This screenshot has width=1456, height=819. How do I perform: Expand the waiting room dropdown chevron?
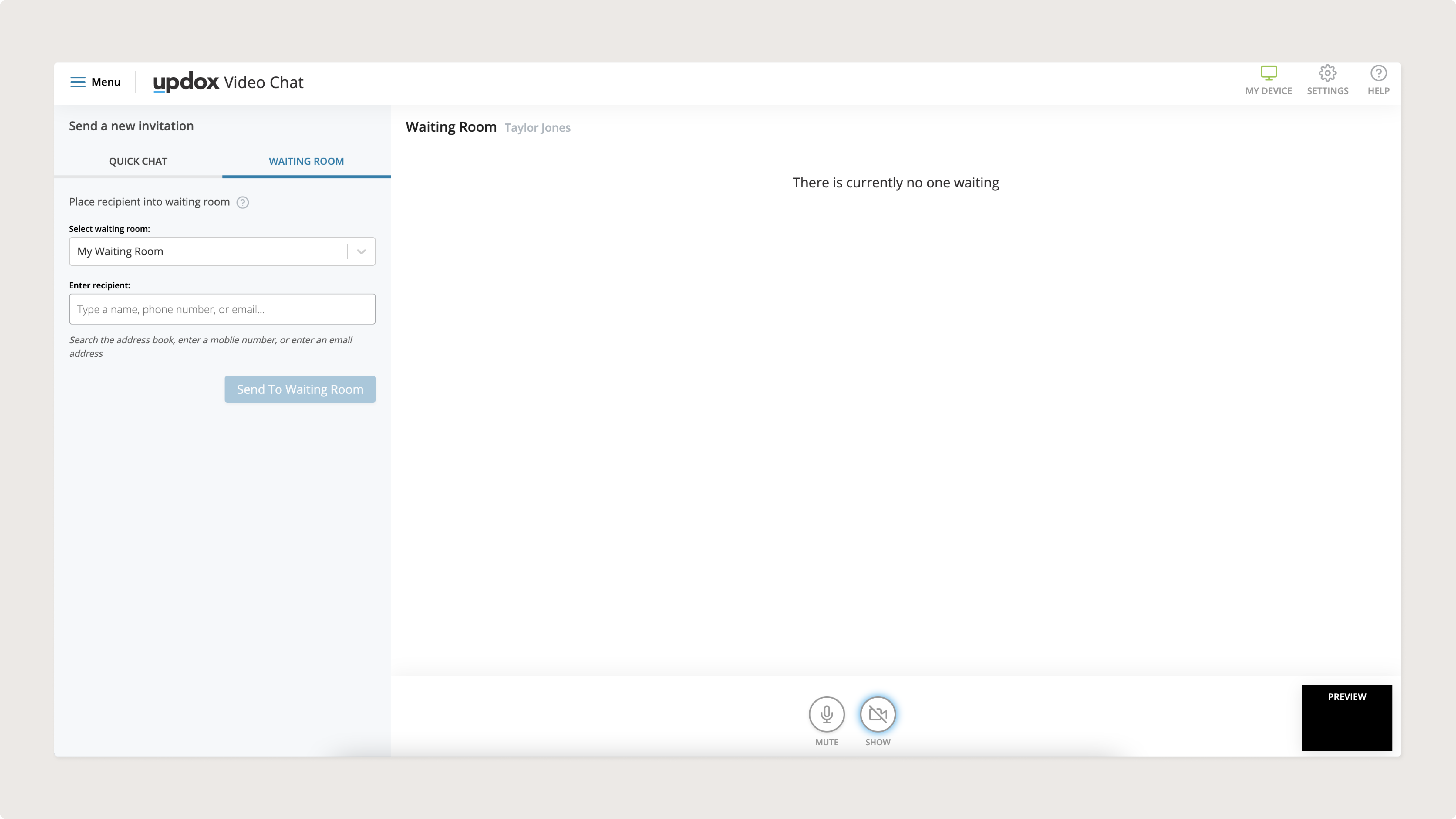[x=361, y=251]
